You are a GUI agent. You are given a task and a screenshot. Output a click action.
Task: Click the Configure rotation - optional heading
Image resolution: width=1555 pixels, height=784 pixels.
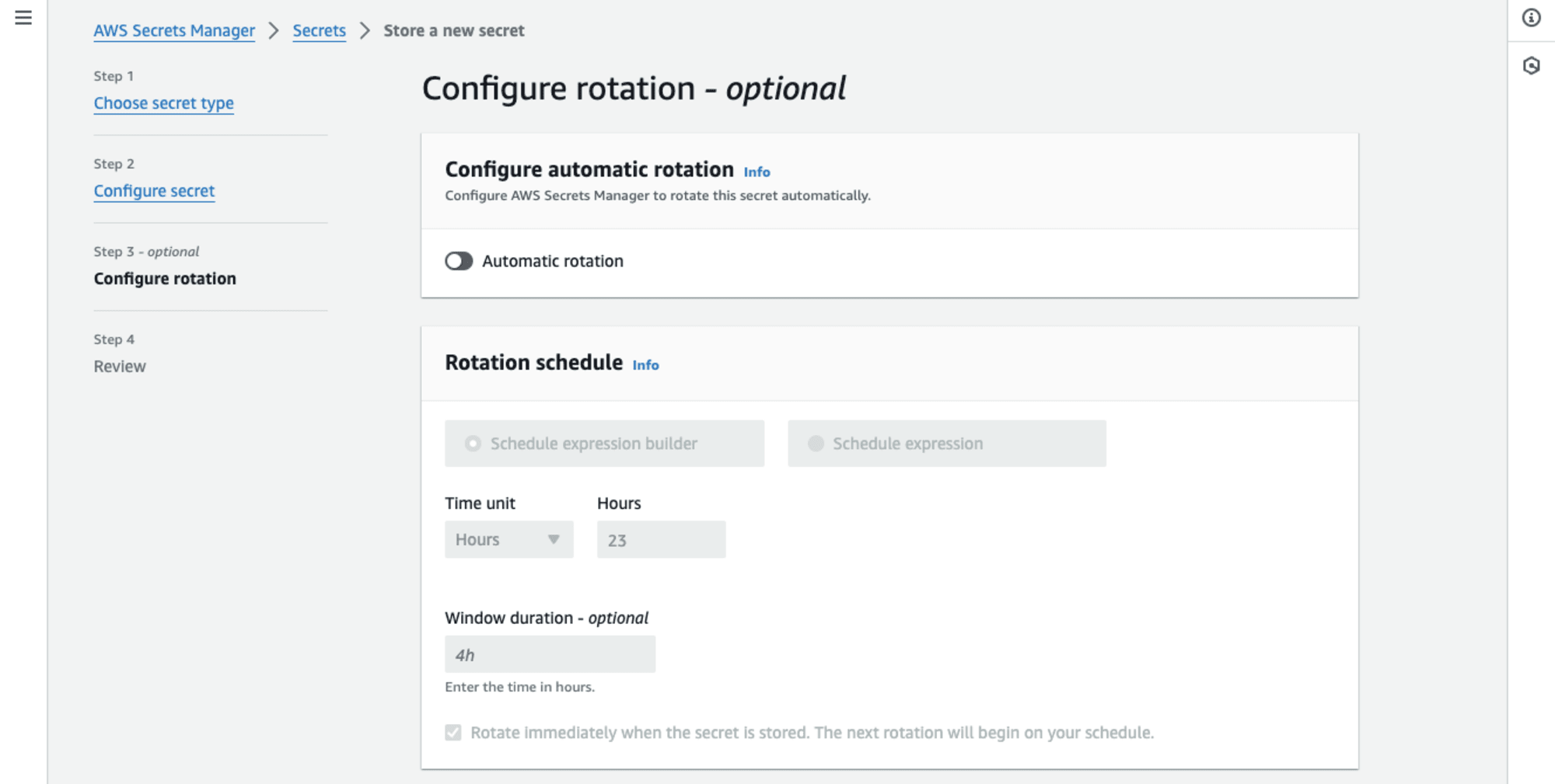coord(634,88)
